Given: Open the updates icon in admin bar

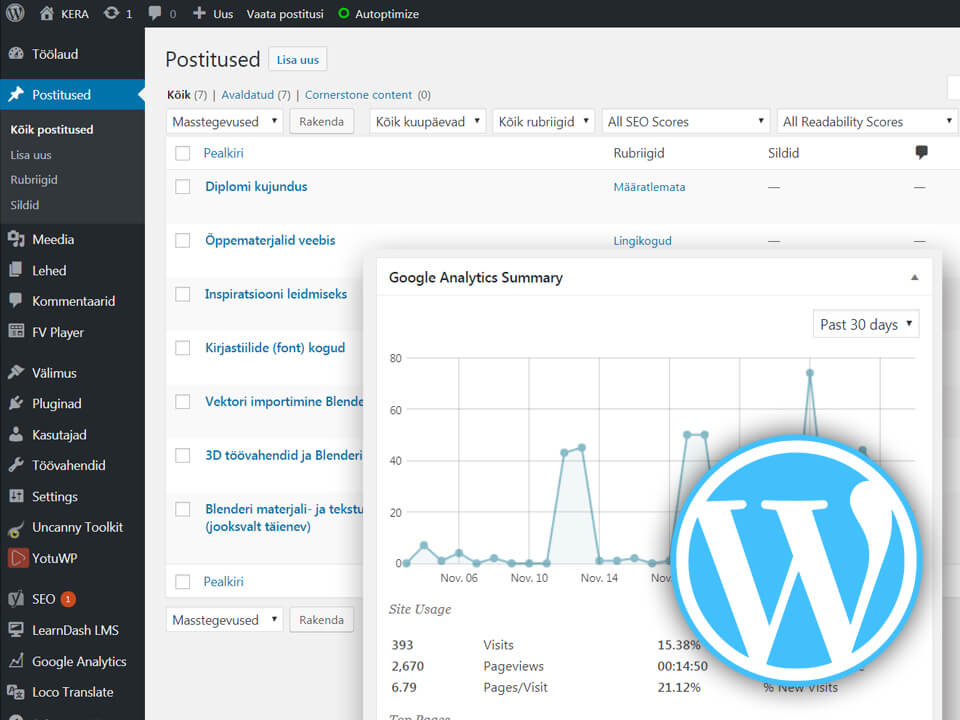Looking at the screenshot, I should (111, 13).
